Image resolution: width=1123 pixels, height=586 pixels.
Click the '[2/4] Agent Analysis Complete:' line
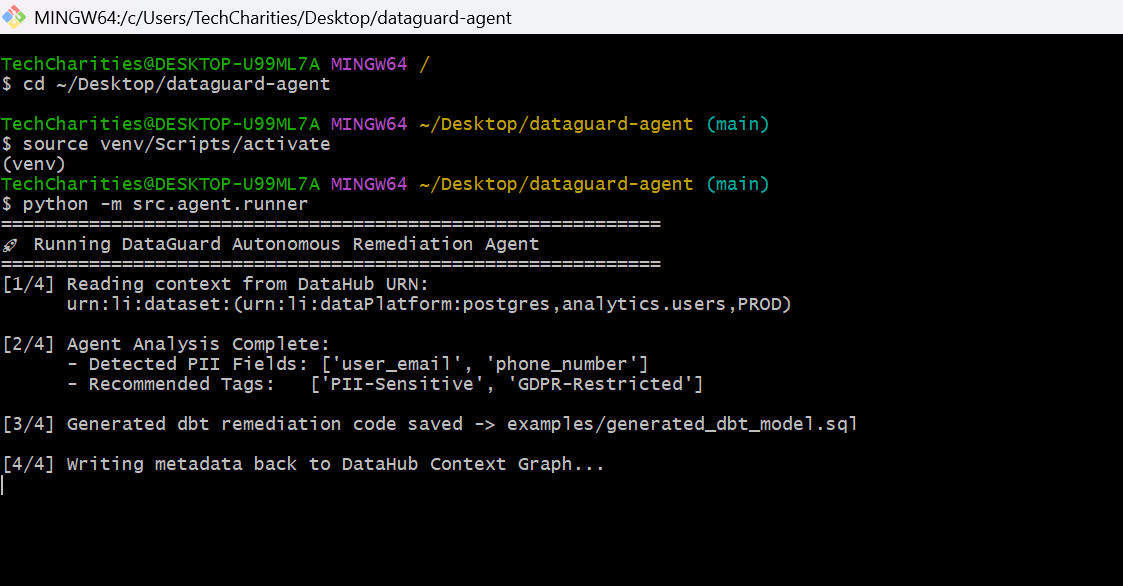pyautogui.click(x=165, y=345)
